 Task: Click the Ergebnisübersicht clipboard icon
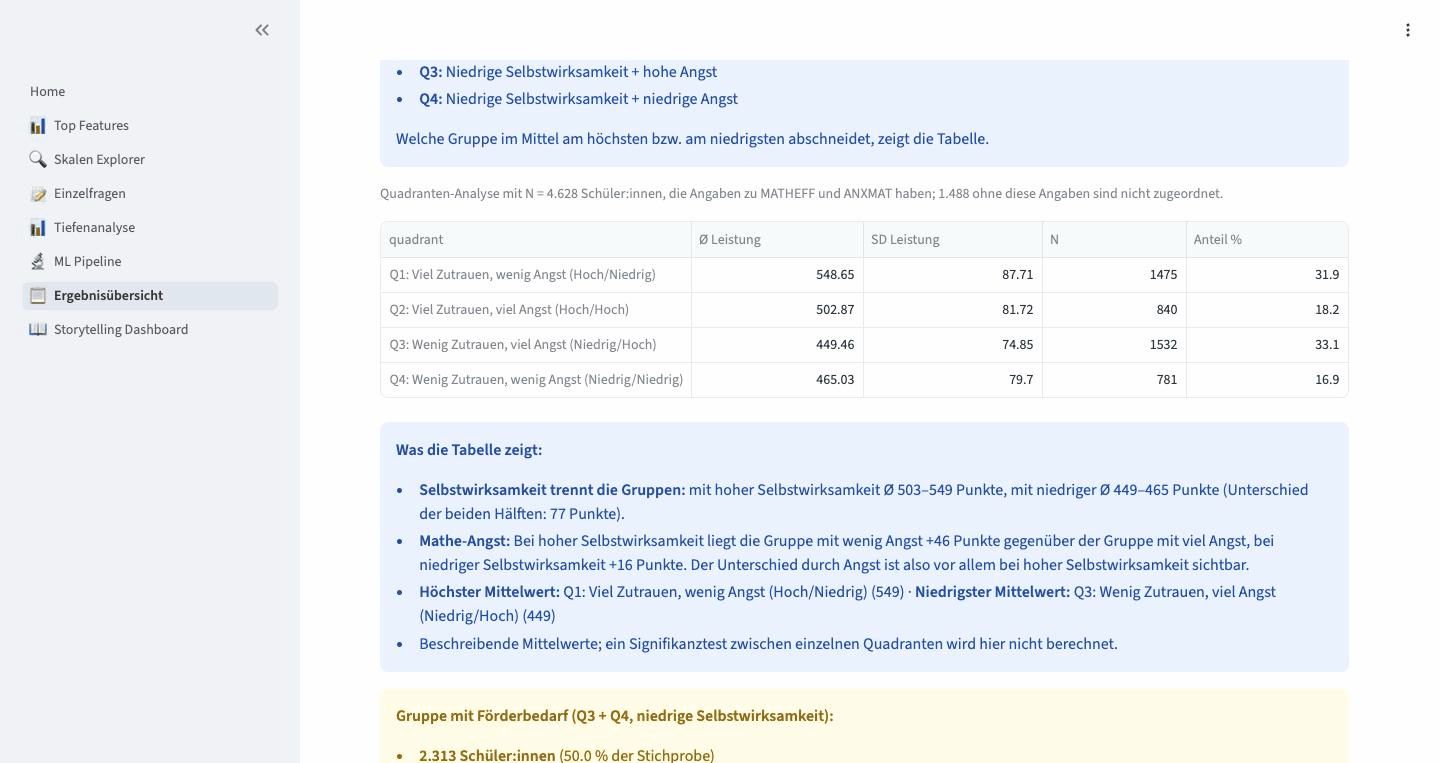38,296
